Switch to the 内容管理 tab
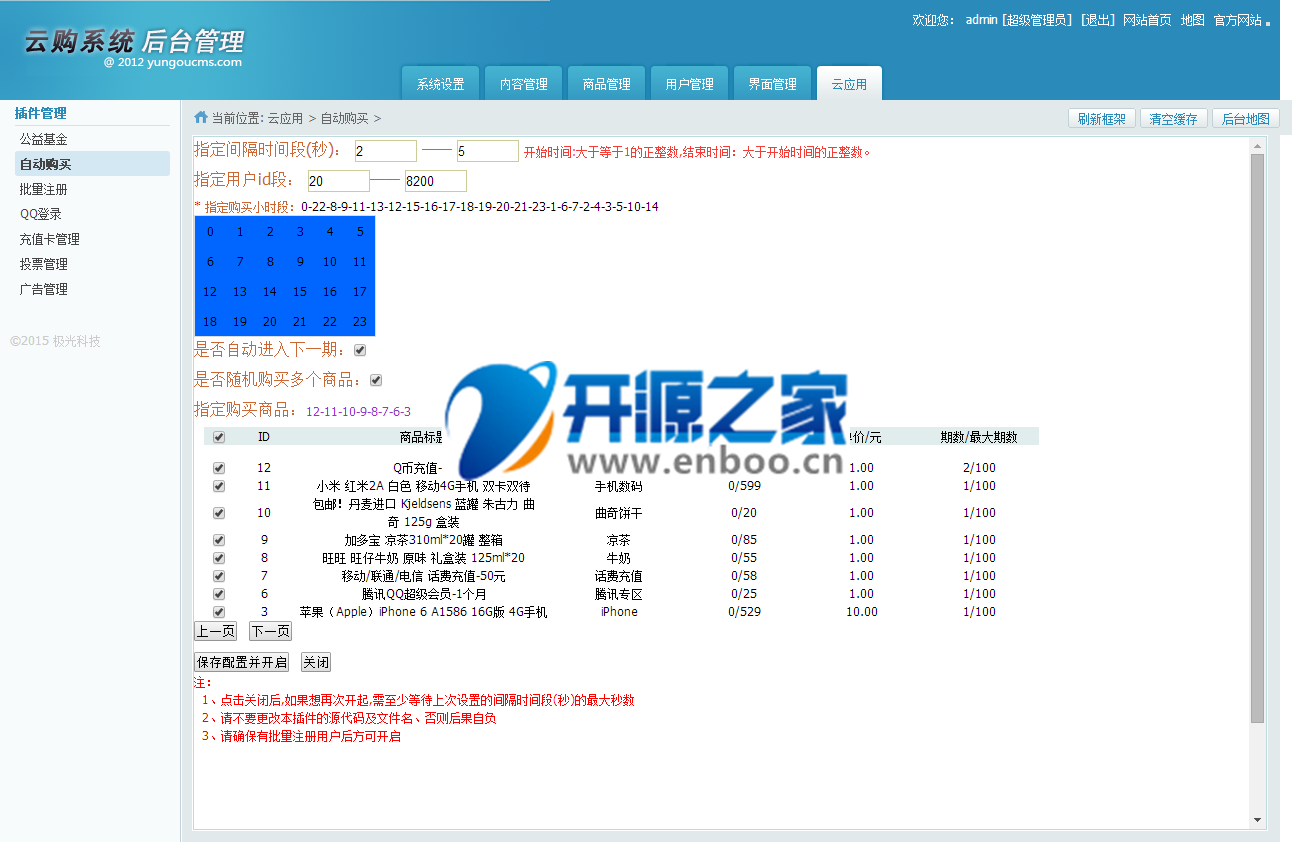Viewport: 1292px width, 842px height. [524, 84]
